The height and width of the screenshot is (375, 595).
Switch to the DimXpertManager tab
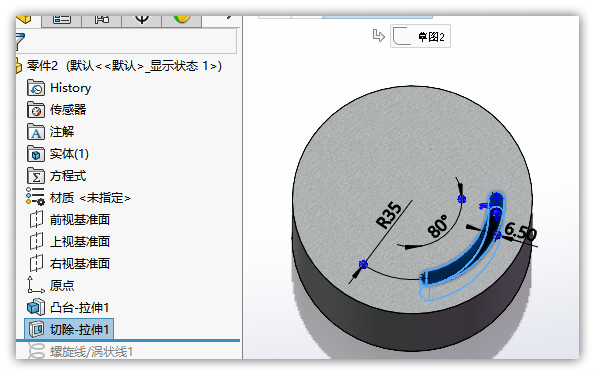click(142, 20)
